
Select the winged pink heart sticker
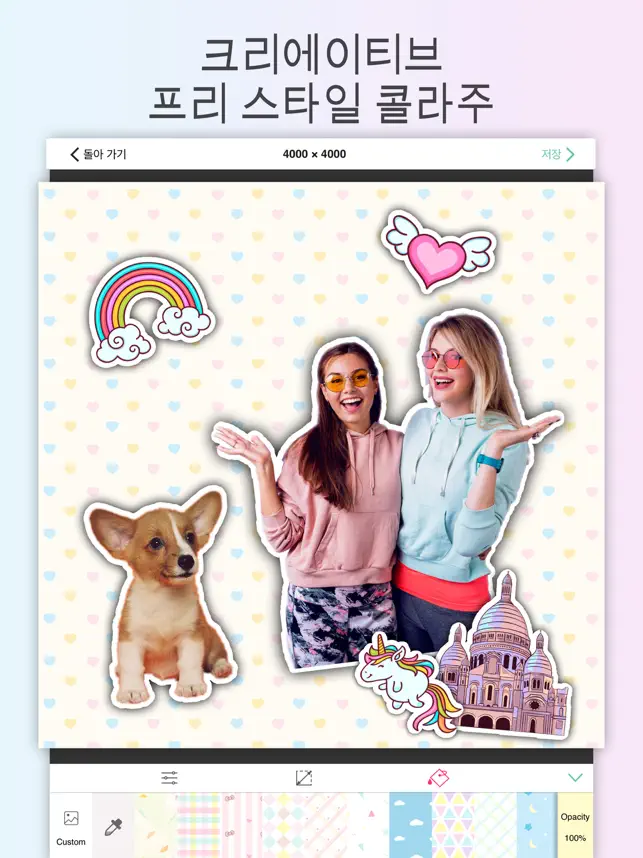tap(439, 250)
